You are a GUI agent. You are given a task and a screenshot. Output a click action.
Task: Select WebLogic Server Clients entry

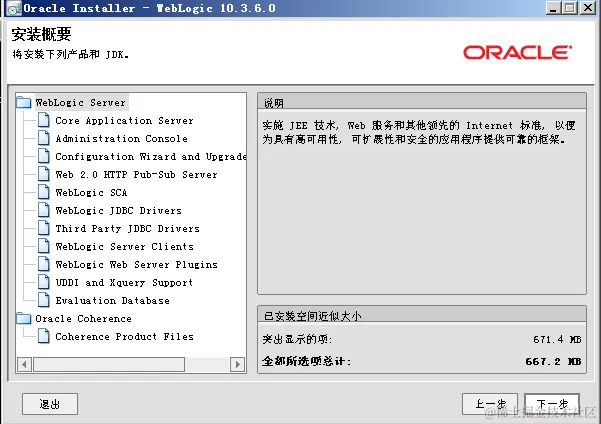click(124, 247)
